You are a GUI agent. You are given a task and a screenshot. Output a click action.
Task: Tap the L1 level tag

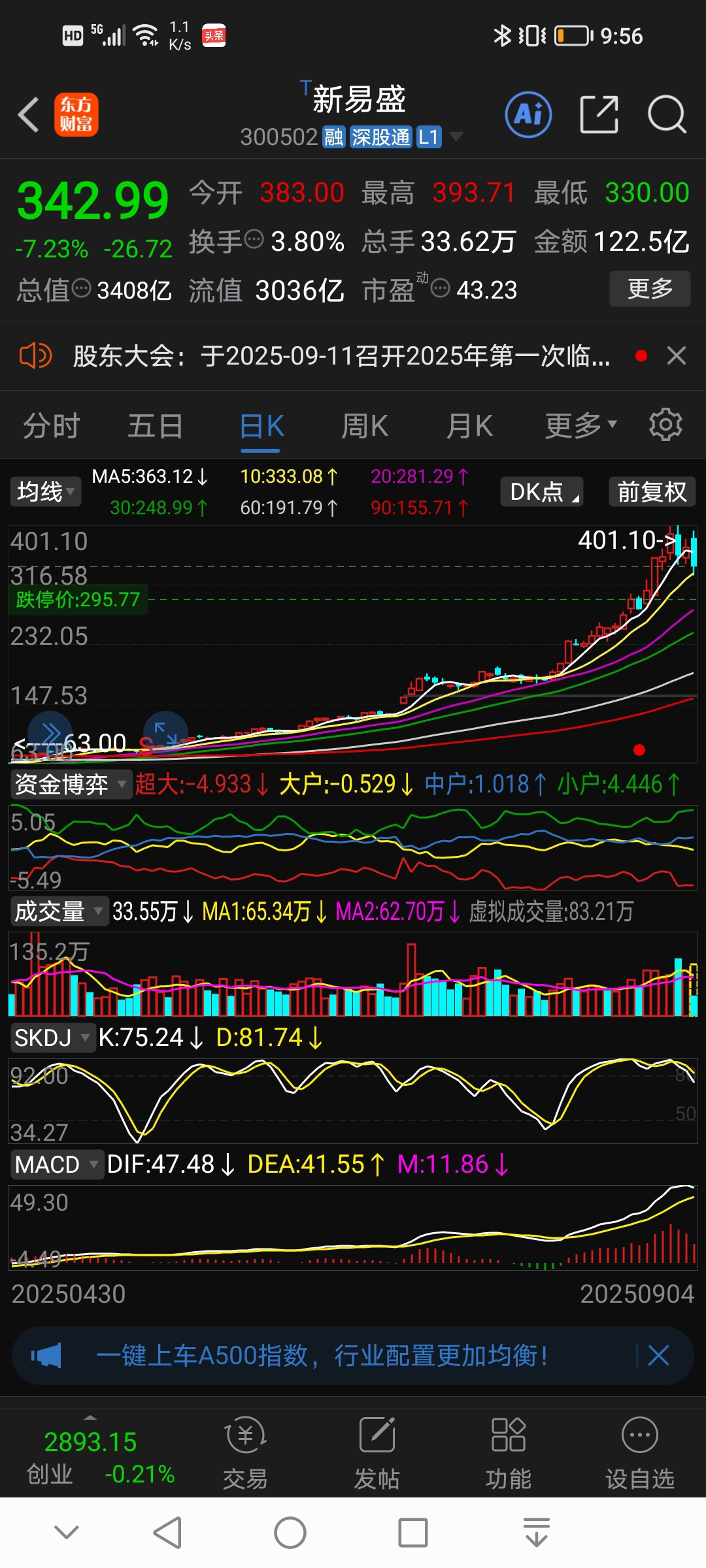tap(428, 137)
